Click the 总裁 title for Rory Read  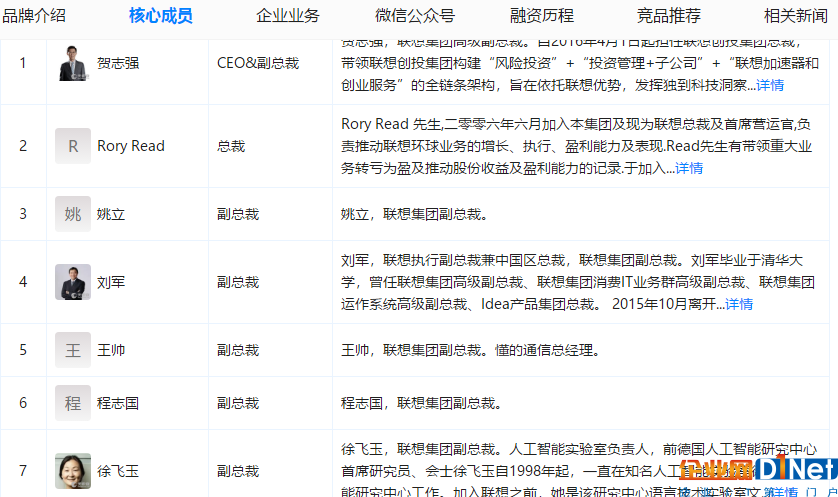click(x=231, y=146)
